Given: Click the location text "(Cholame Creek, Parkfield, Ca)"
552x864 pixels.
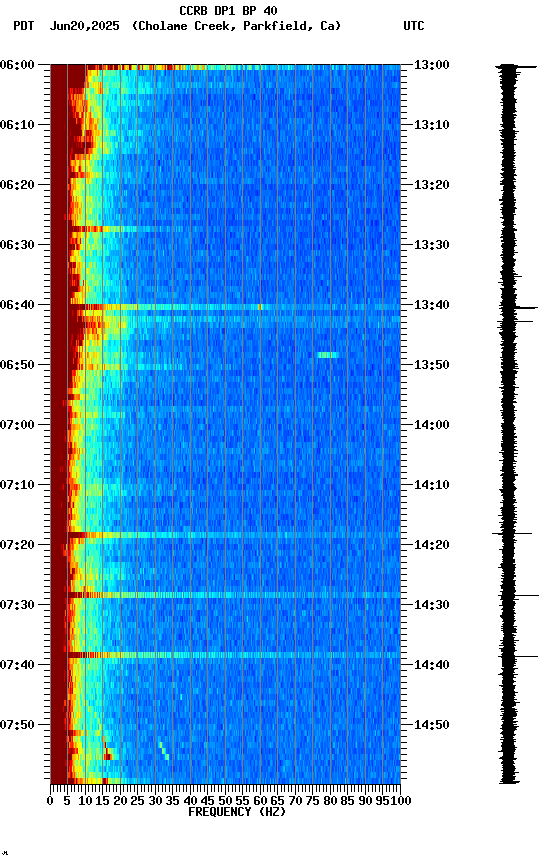Looking at the screenshot, I should tap(236, 26).
